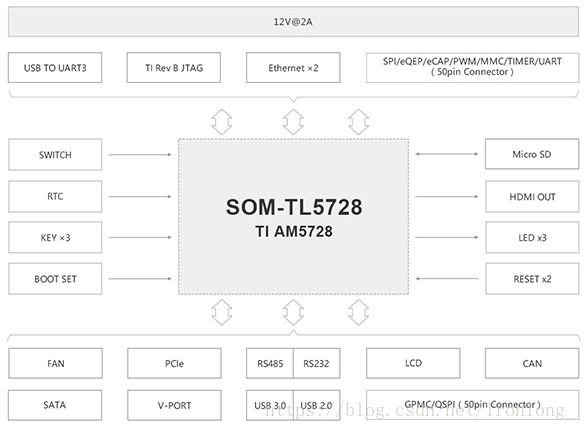The image size is (586, 430).
Task: Select the USB 3.0 block
Action: [270, 405]
